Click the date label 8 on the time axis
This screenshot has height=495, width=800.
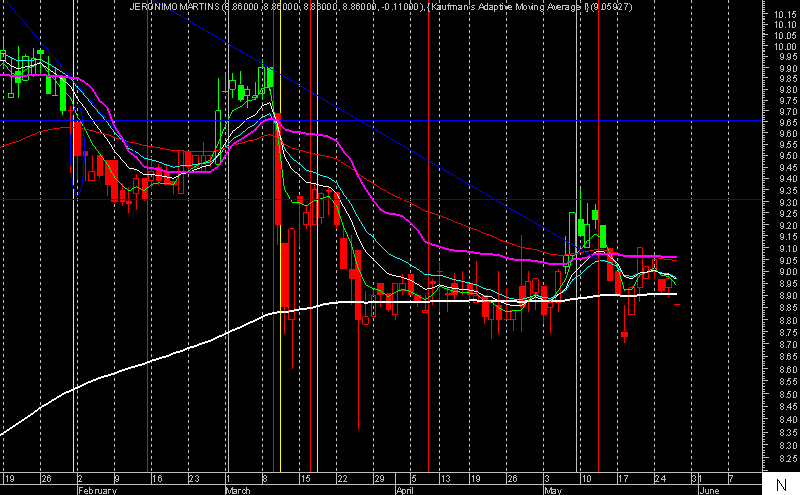[265, 479]
